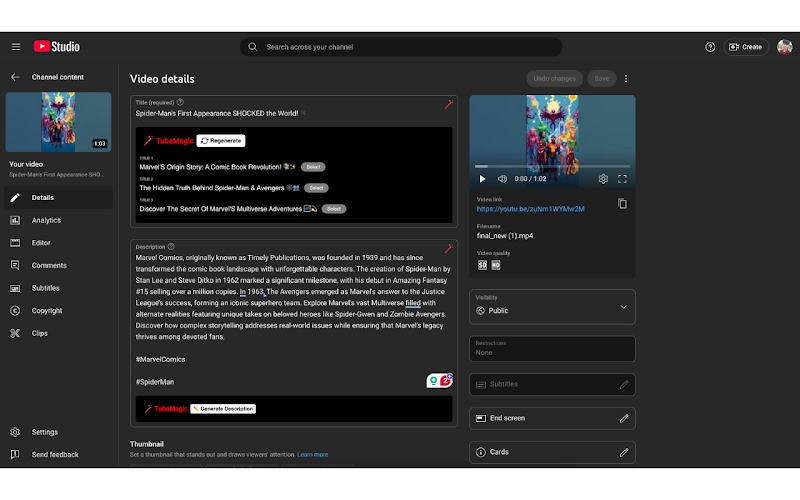The image size is (800, 500).
Task: Open the hamburger navigation menu
Action: (x=16, y=47)
